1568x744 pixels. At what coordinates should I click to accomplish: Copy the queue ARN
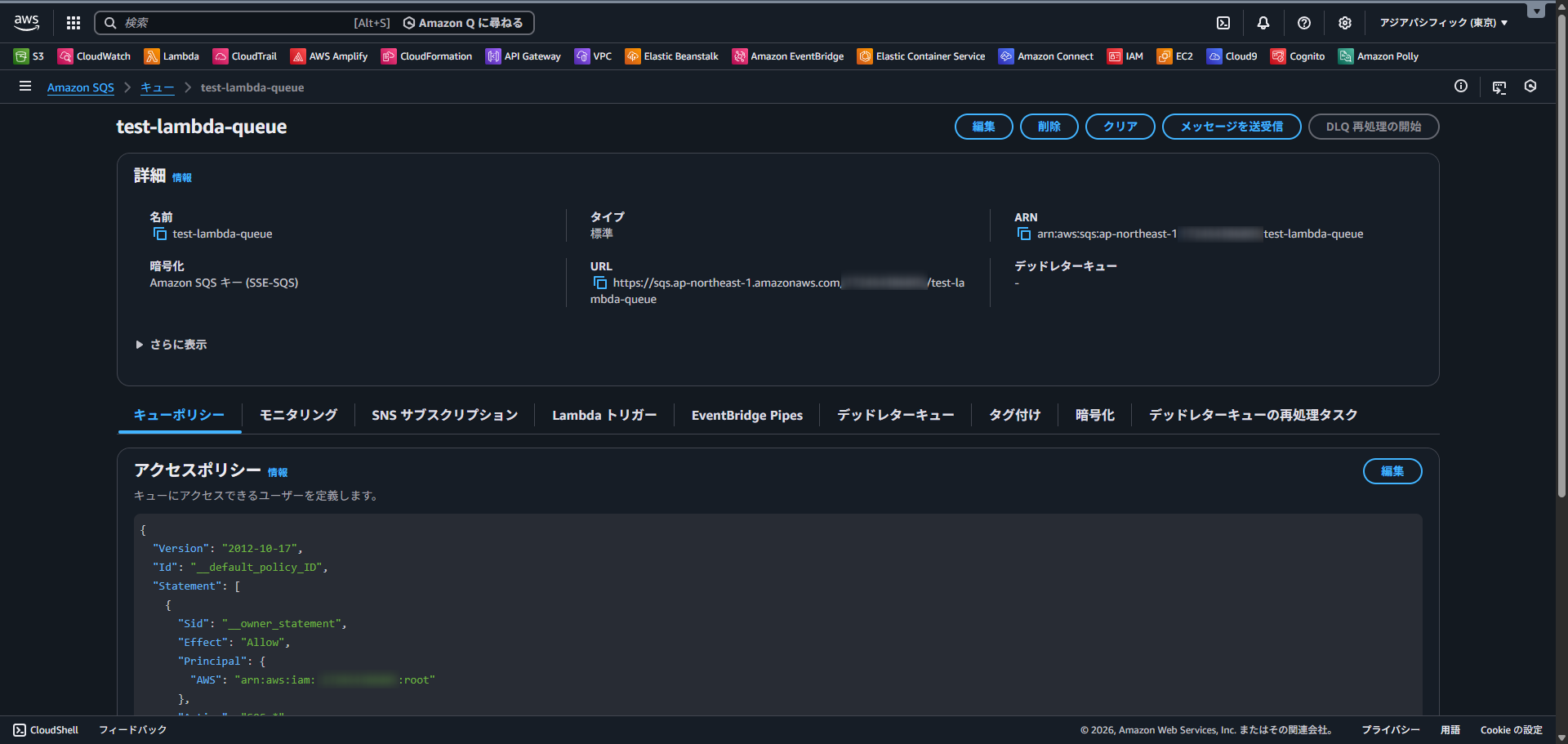(x=1024, y=234)
